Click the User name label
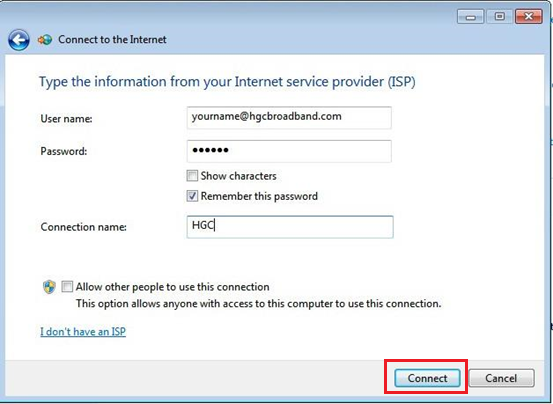 (66, 119)
